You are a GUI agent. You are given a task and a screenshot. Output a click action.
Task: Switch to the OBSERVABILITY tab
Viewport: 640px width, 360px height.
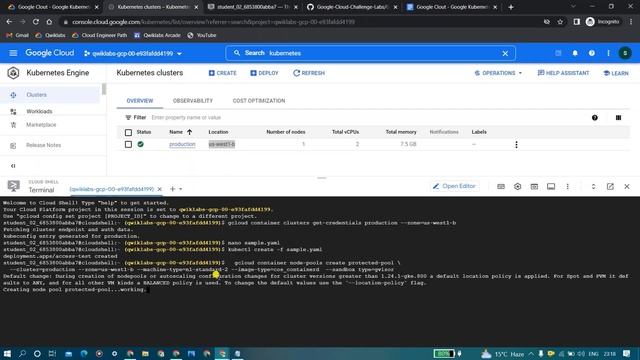pyautogui.click(x=193, y=101)
